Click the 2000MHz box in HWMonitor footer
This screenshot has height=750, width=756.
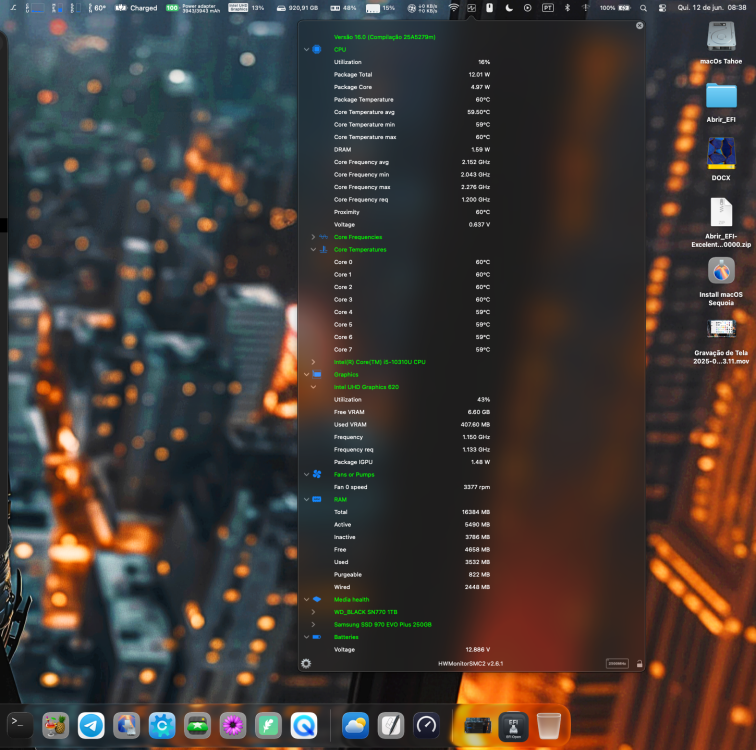click(617, 664)
